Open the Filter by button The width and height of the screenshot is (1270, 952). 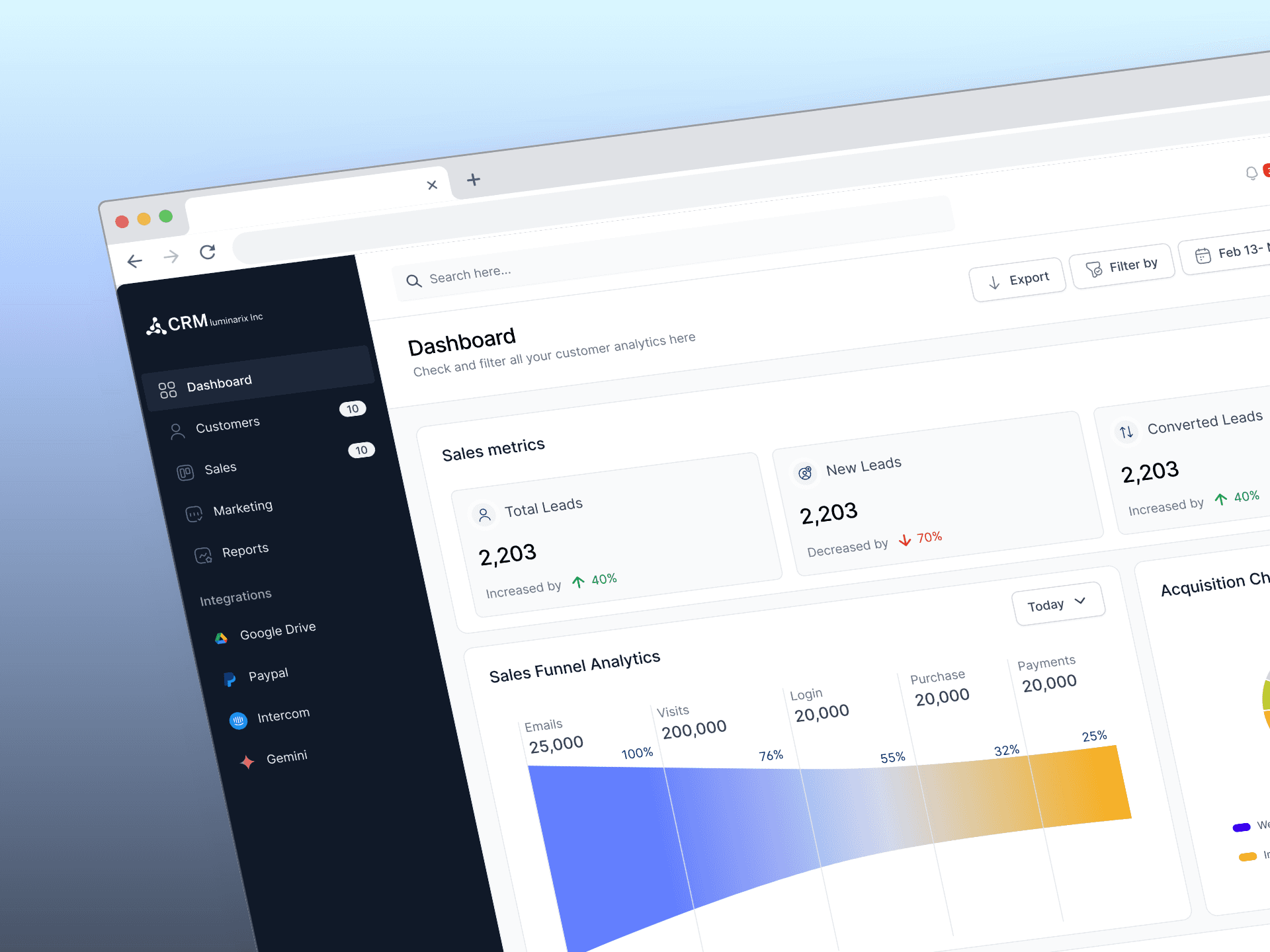click(1122, 266)
